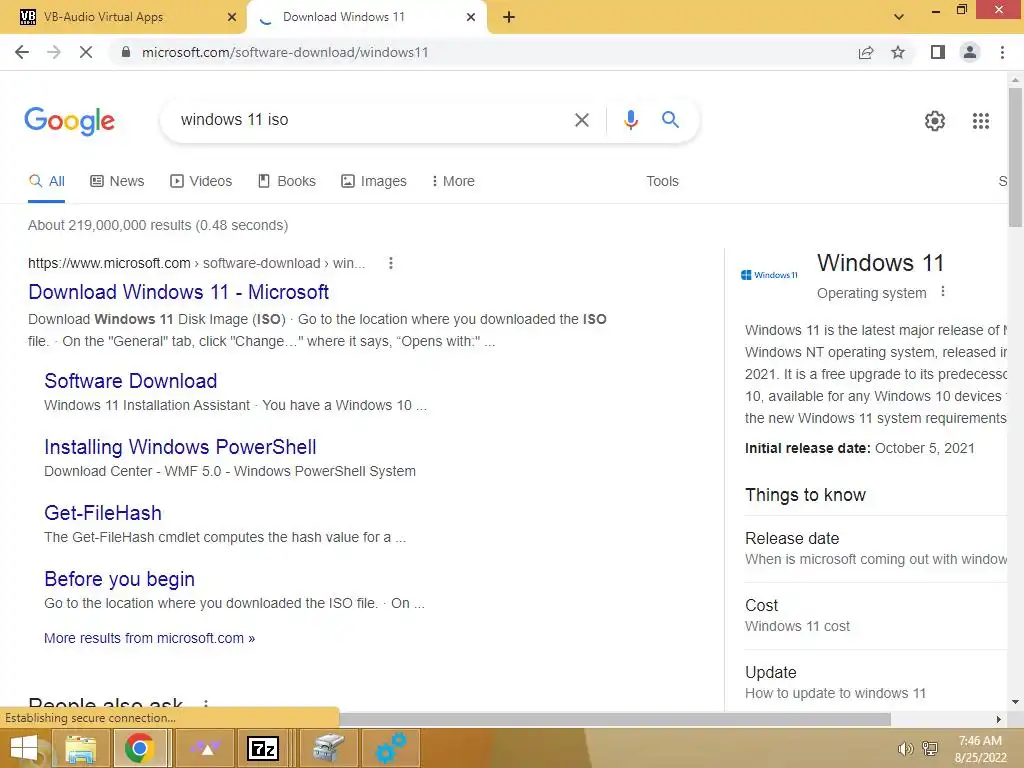Start voice search with microphone icon

[x=630, y=120]
